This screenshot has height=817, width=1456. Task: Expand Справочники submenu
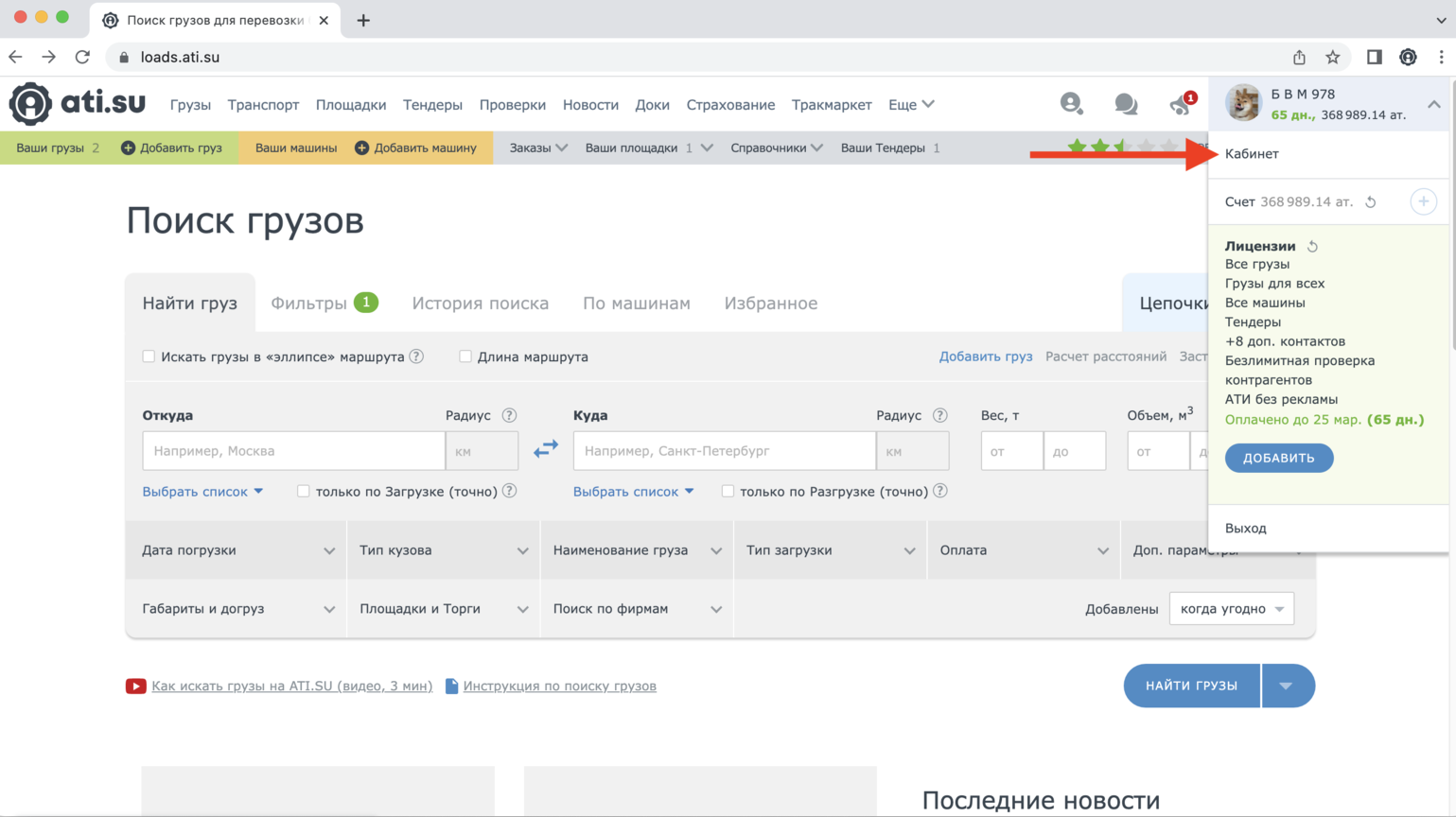(777, 148)
